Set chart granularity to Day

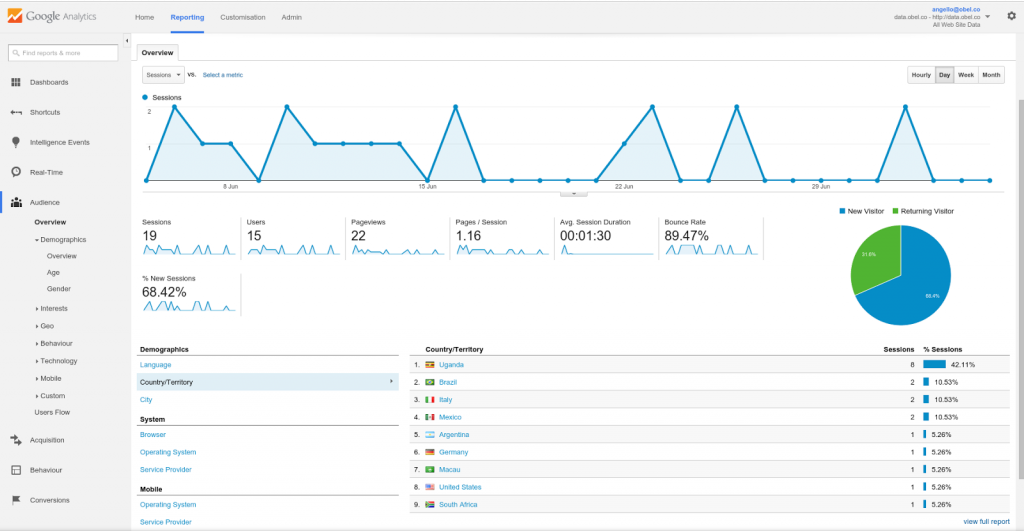[x=944, y=75]
